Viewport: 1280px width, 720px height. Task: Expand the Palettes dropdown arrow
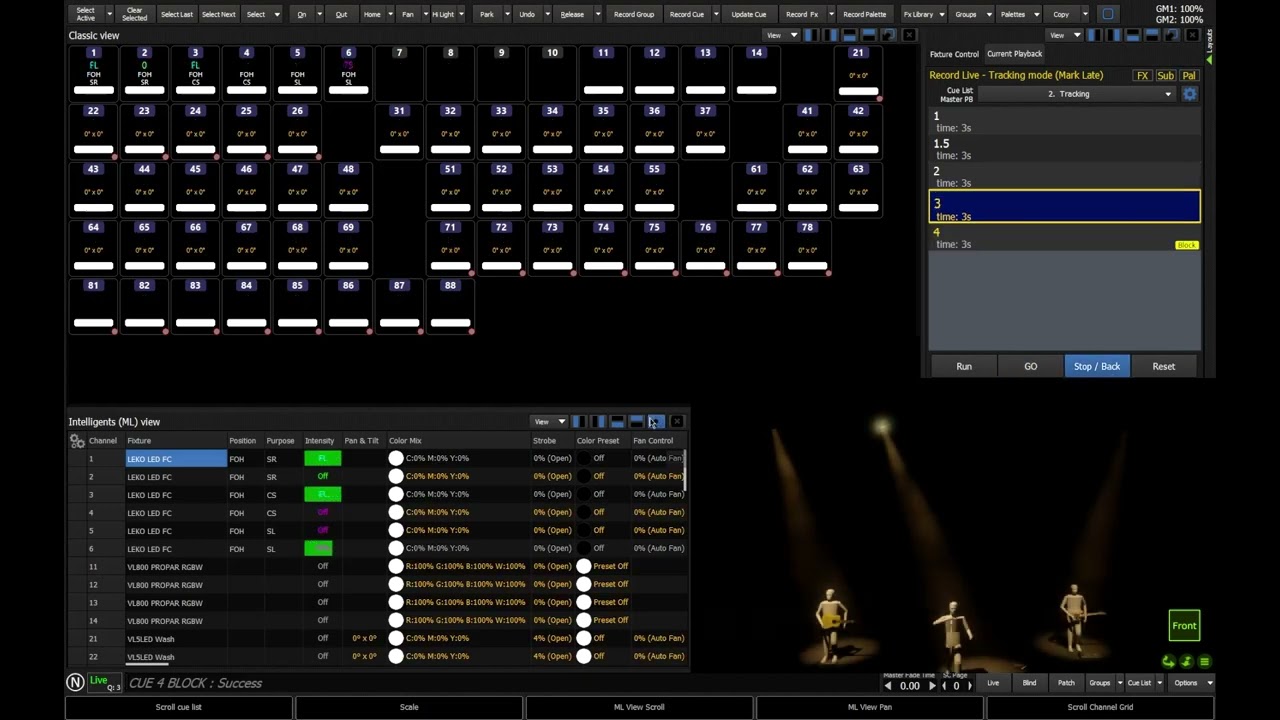pyautogui.click(x=1036, y=14)
